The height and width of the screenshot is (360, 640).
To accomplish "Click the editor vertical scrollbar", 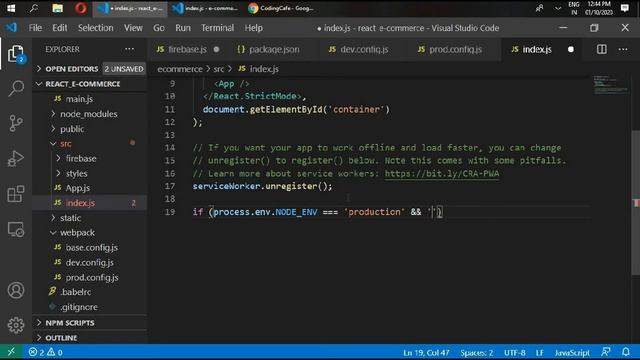I will coord(636,202).
